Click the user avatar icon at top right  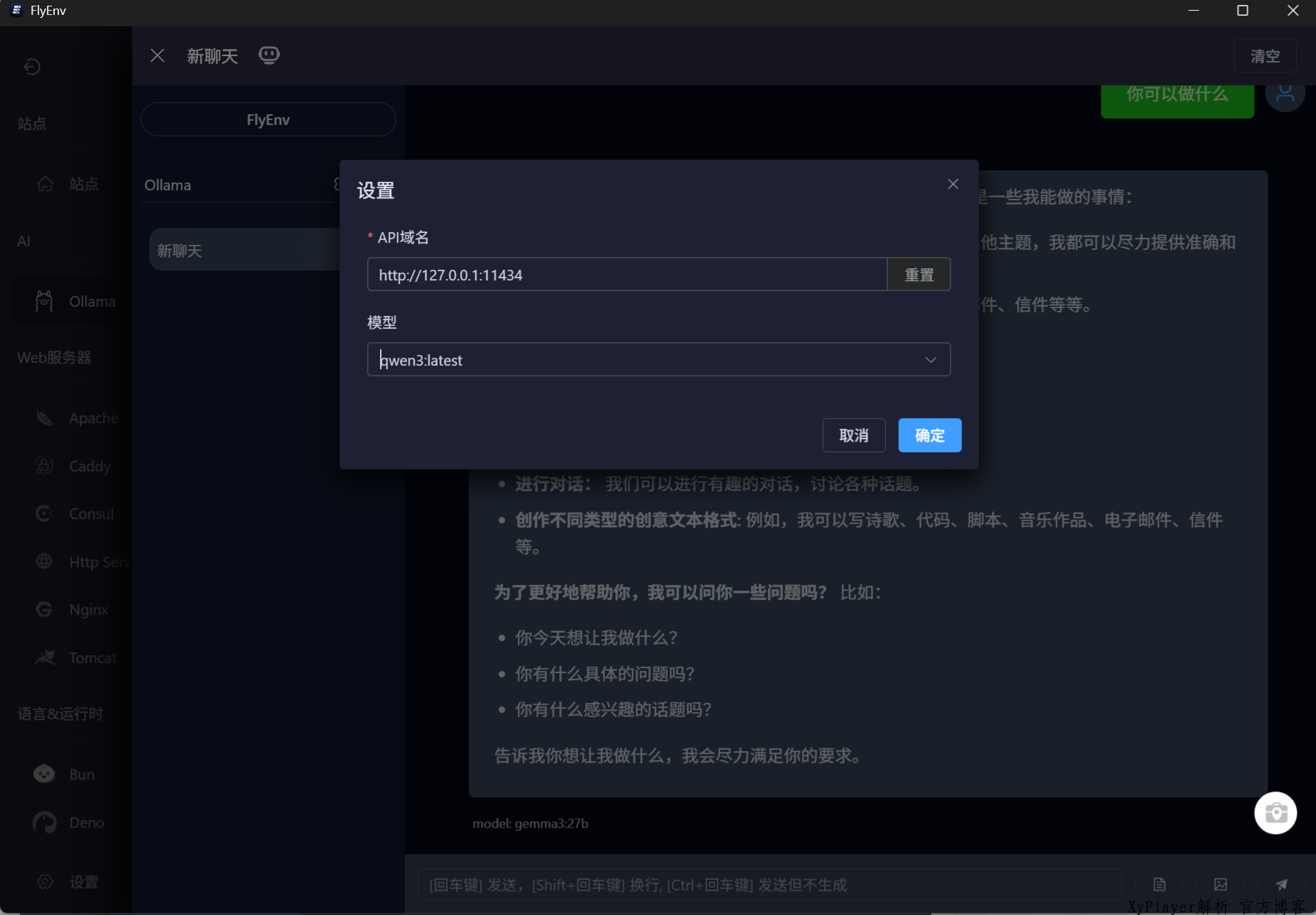point(1285,94)
